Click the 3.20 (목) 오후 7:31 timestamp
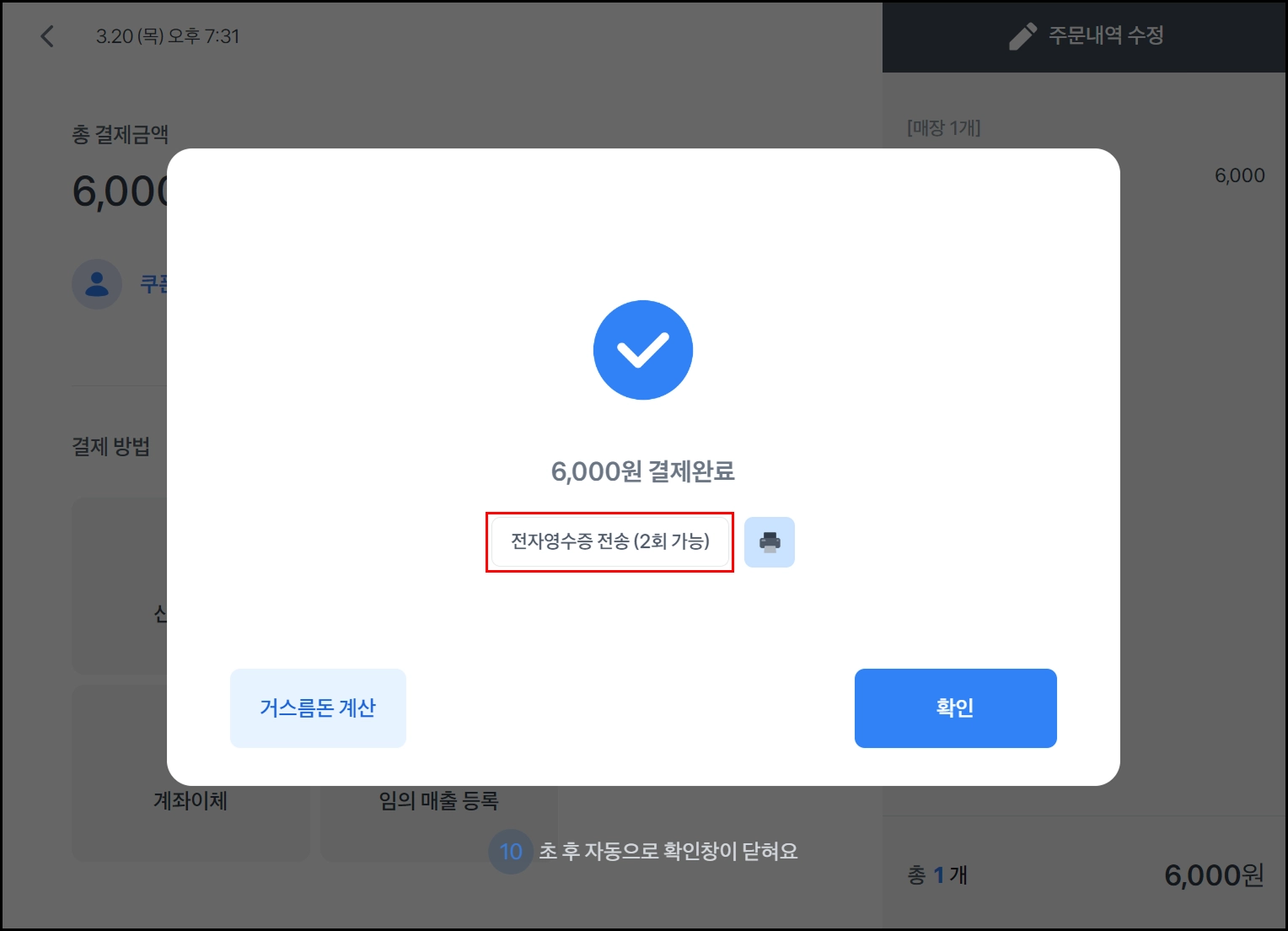The height and width of the screenshot is (931, 1288). point(168,36)
